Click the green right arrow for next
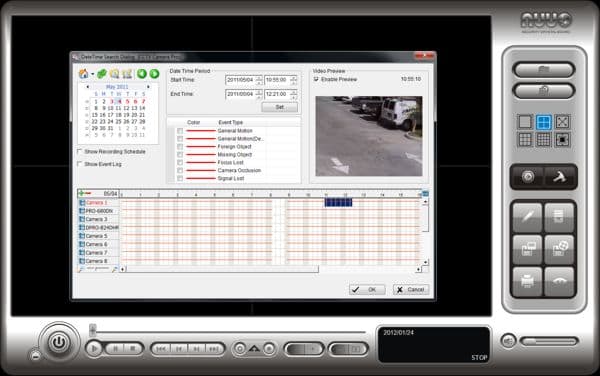The height and width of the screenshot is (376, 600). (x=154, y=73)
